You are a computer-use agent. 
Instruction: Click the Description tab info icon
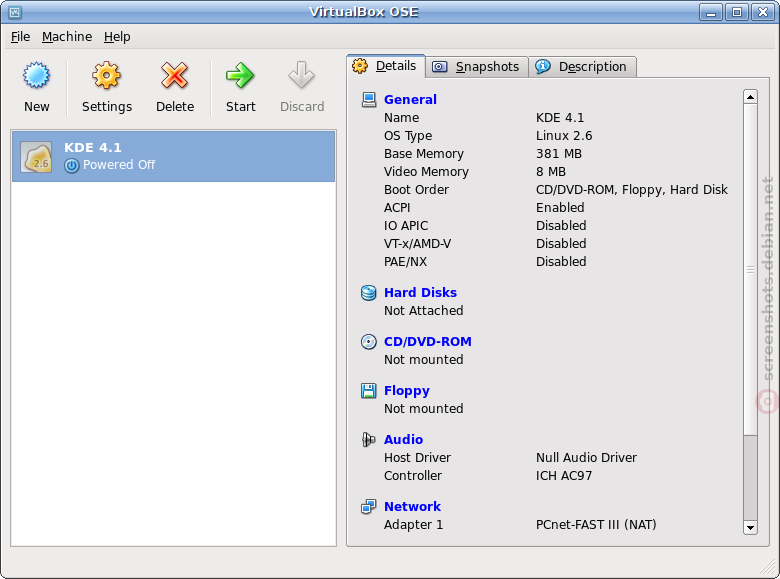543,66
